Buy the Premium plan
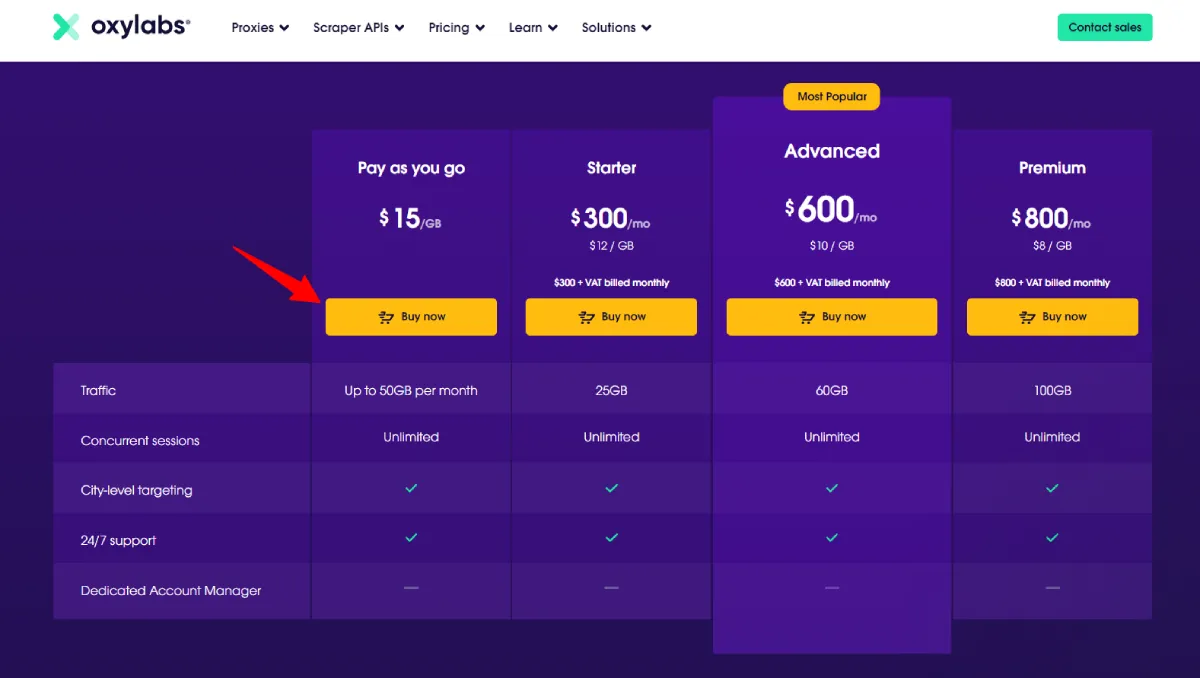Screen dimensions: 1200x678 [1052, 317]
